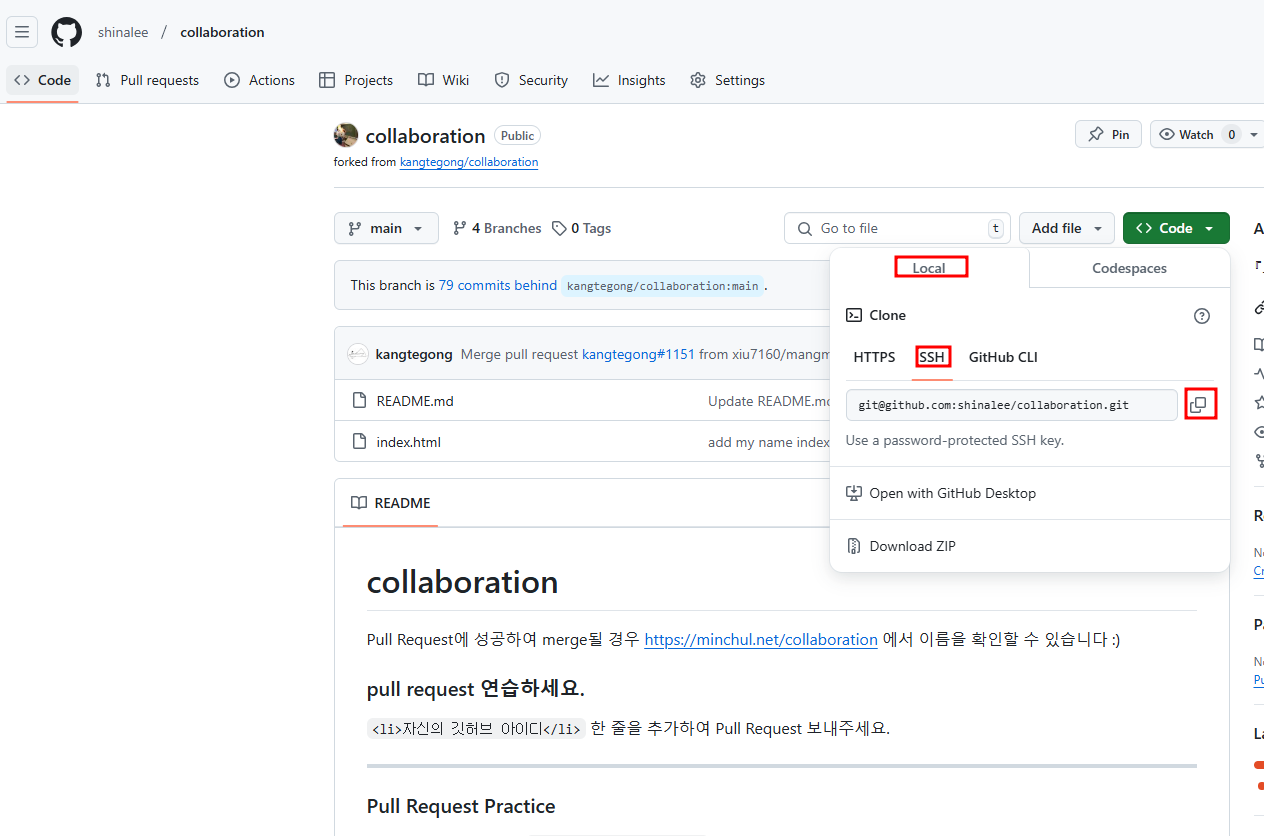Click into the Go to file search field

point(897,228)
